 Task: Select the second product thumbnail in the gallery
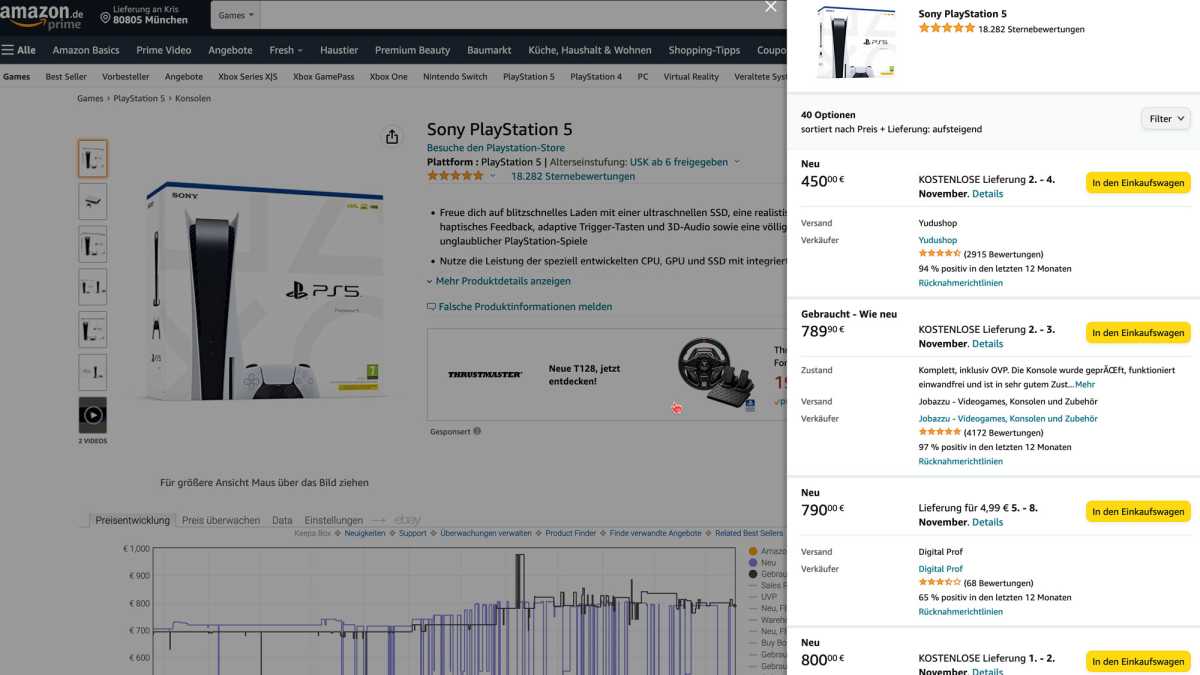pos(93,201)
